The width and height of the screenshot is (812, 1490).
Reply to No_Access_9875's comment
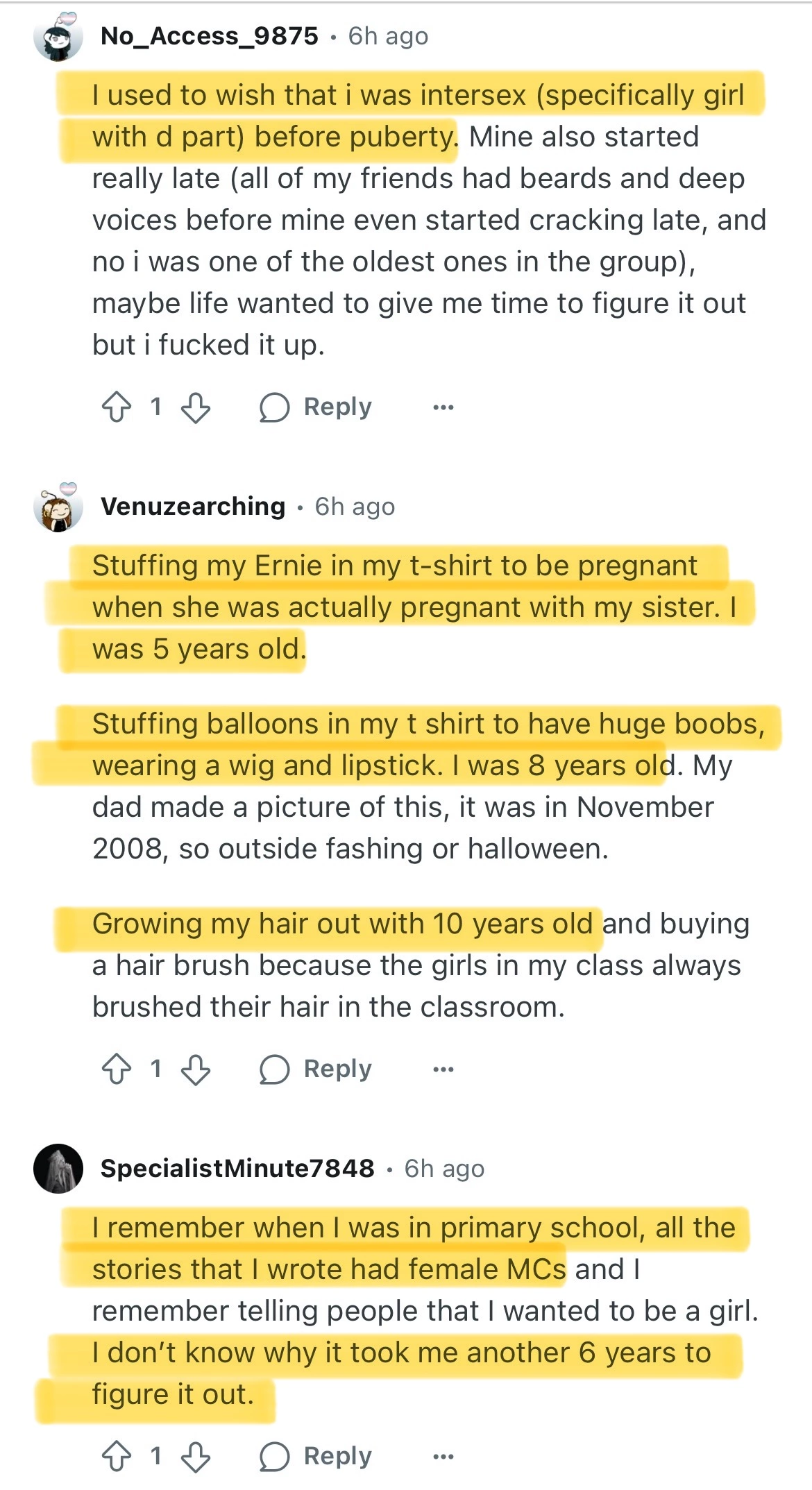point(337,407)
